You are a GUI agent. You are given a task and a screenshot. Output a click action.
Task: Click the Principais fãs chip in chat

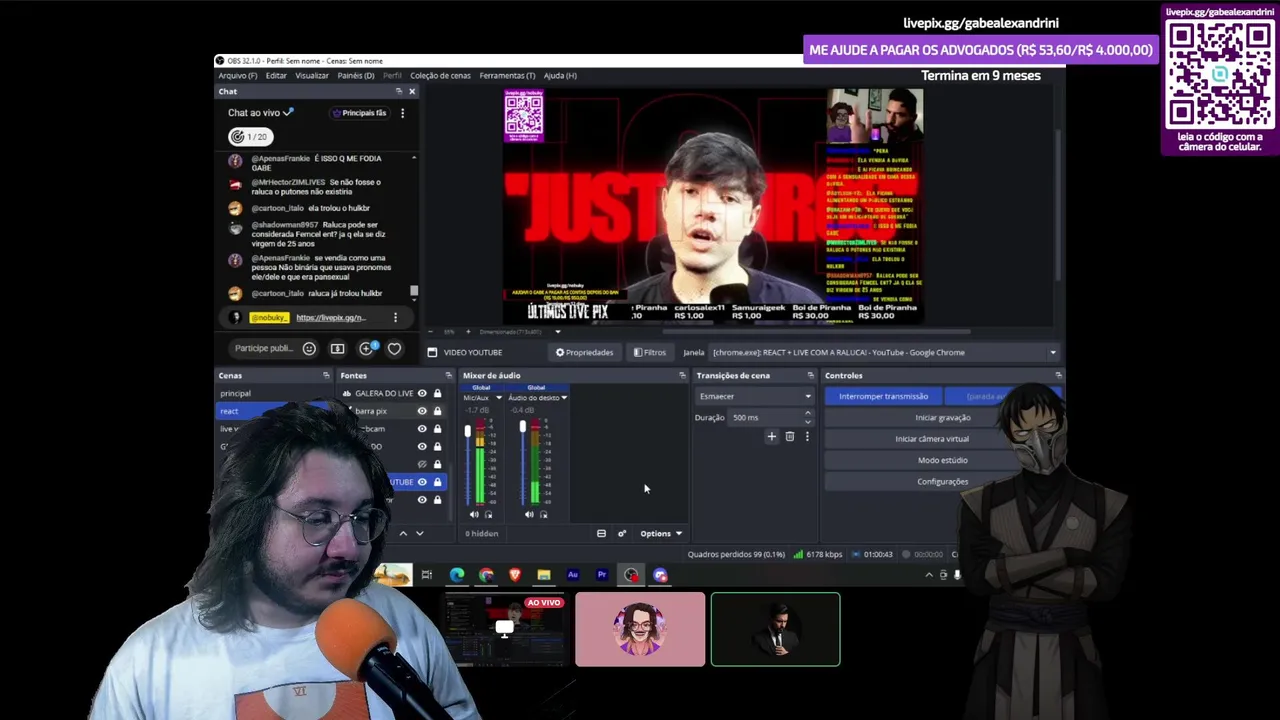coord(360,113)
